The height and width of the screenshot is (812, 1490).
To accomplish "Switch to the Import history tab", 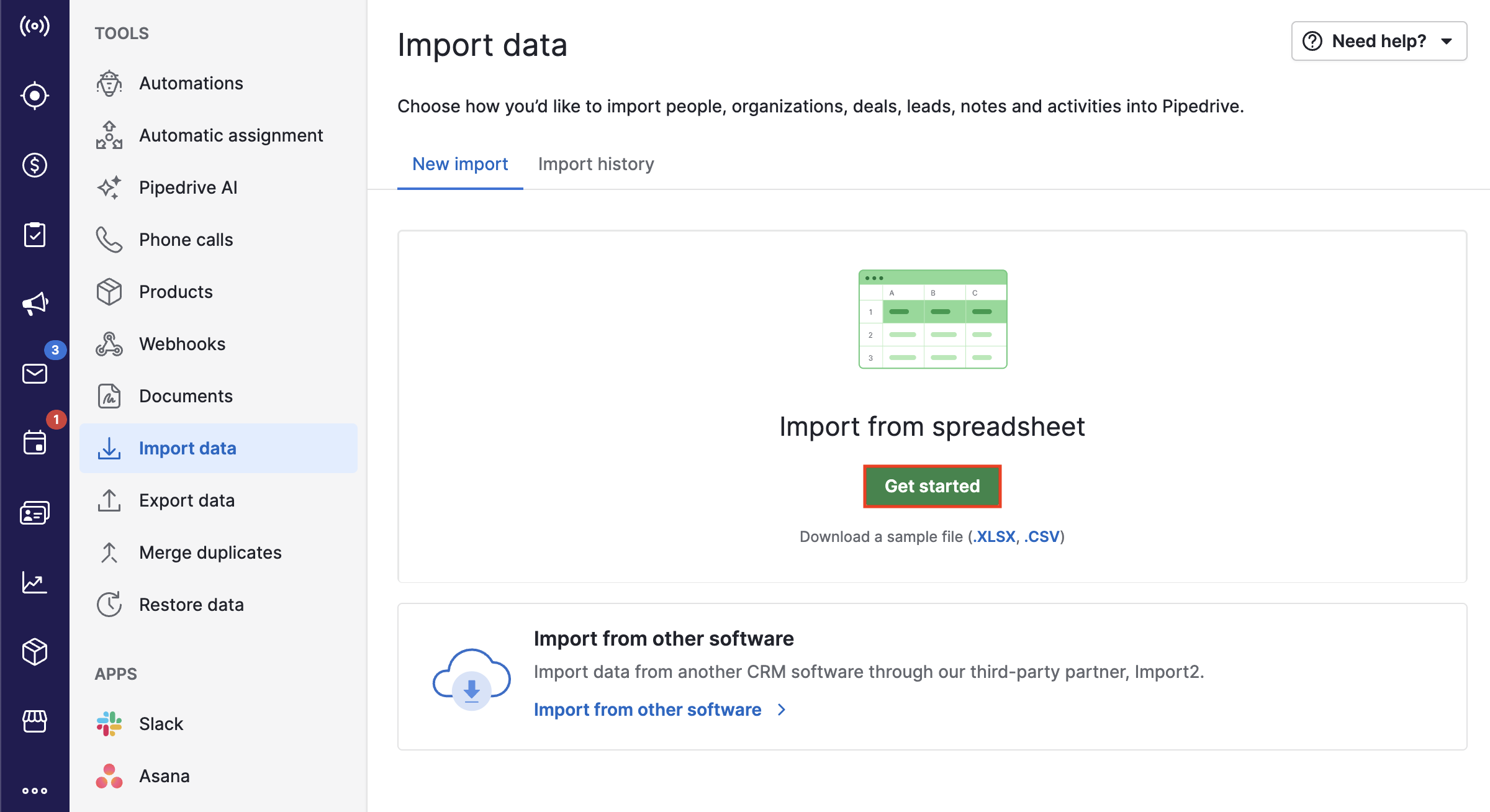I will pos(595,164).
